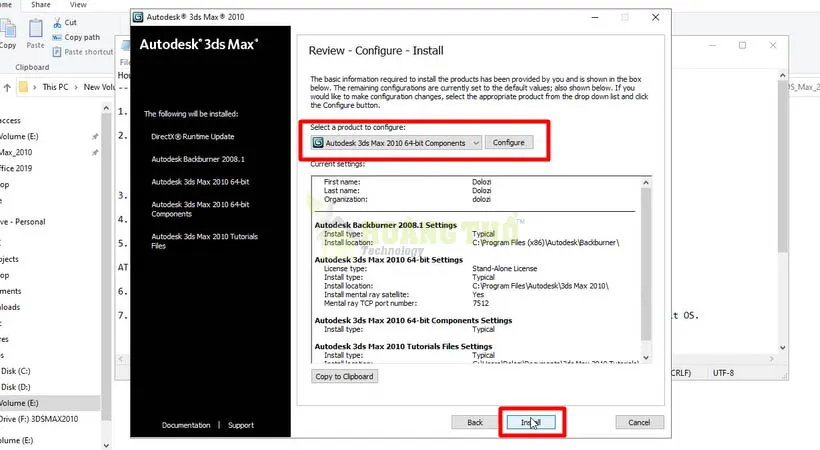Minimize the Notepad window behind the installer

pyautogui.click(x=712, y=46)
